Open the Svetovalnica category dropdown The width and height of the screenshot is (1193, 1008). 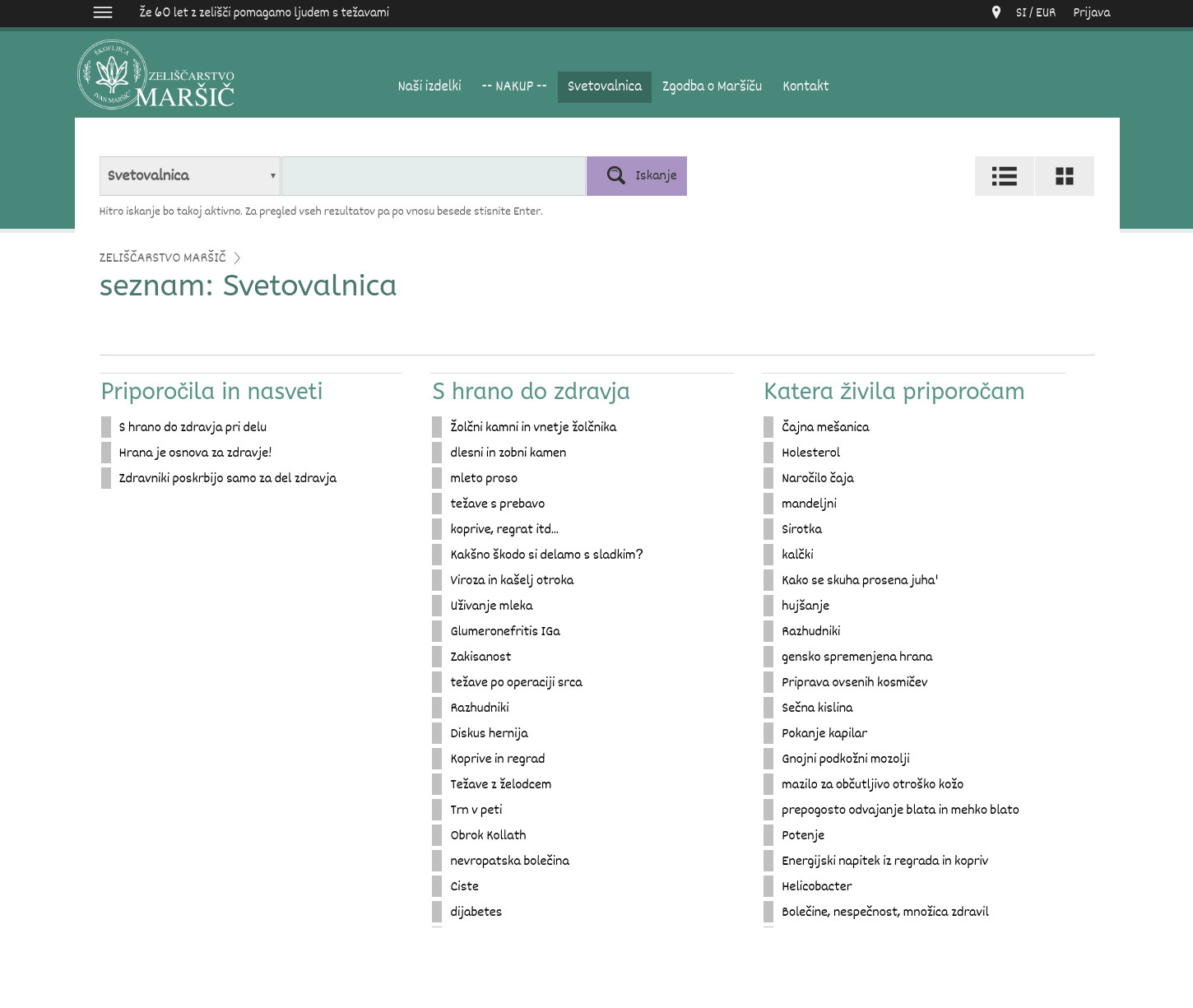click(189, 176)
